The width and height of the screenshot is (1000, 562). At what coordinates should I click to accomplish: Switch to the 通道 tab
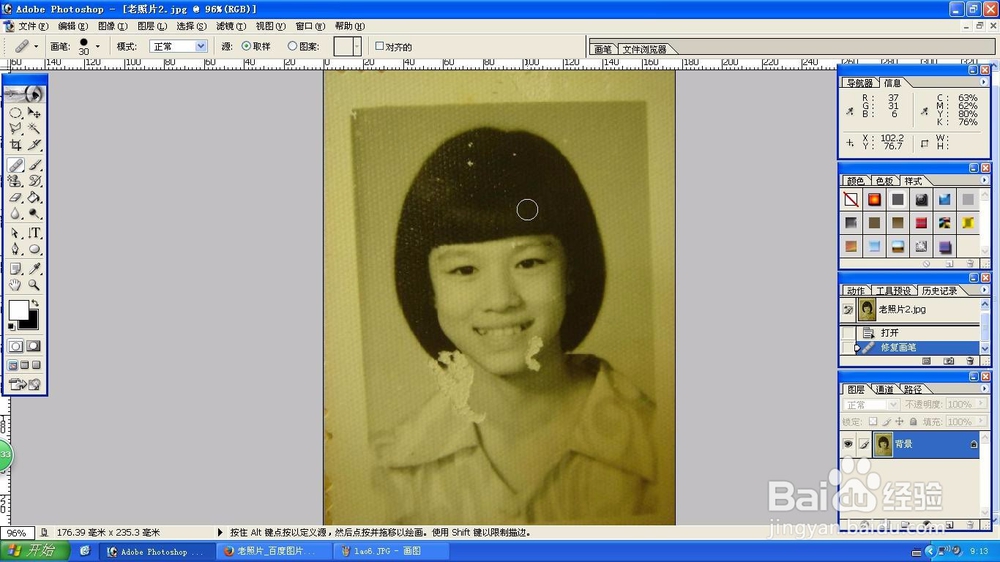pos(884,389)
